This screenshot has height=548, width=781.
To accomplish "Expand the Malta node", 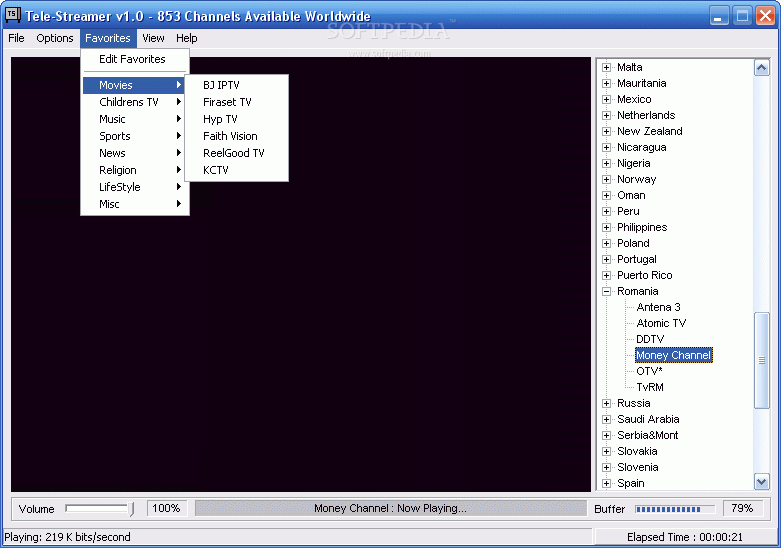I will 606,68.
